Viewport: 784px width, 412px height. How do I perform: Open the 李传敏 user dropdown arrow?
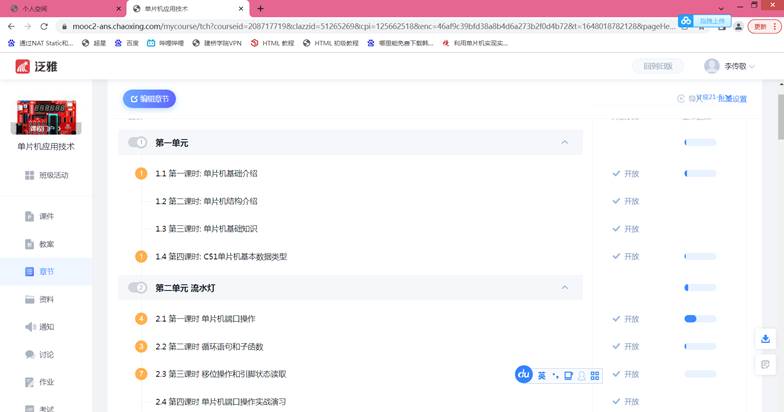(752, 66)
